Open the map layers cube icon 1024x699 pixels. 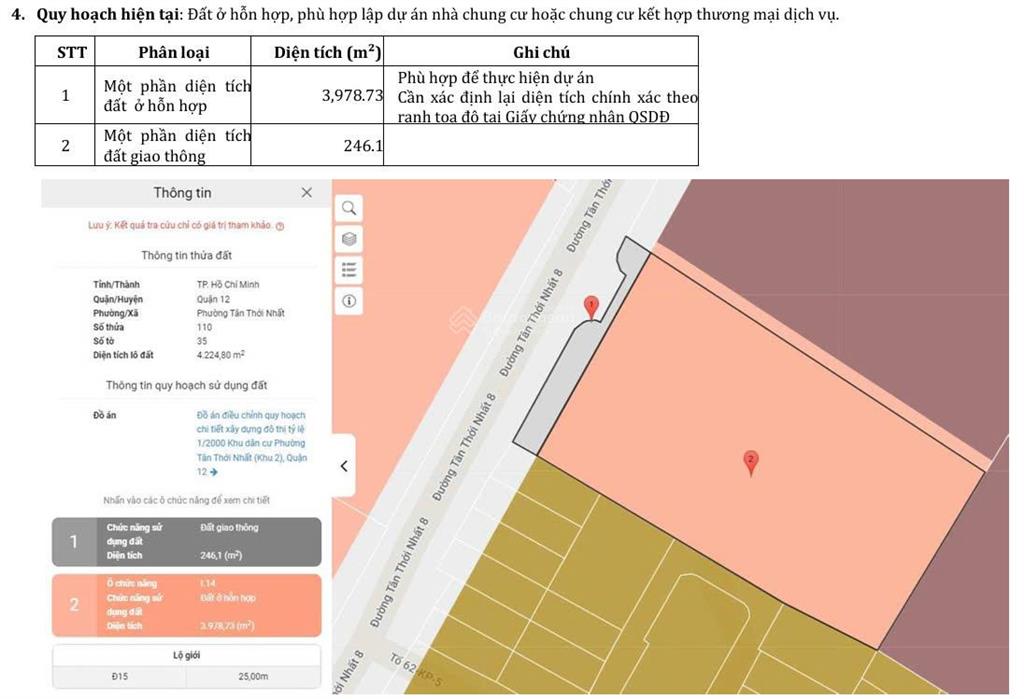pyautogui.click(x=349, y=239)
